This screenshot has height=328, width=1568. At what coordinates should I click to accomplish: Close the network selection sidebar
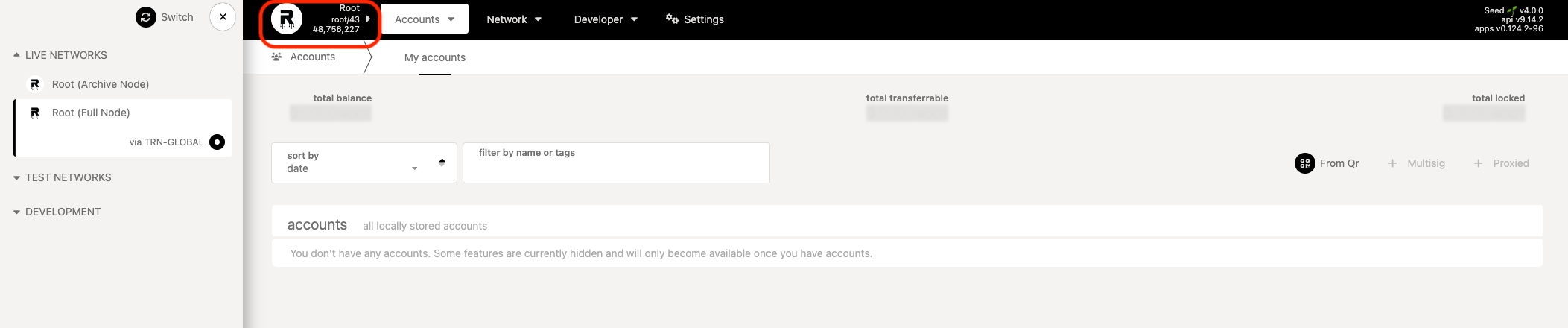tap(223, 16)
